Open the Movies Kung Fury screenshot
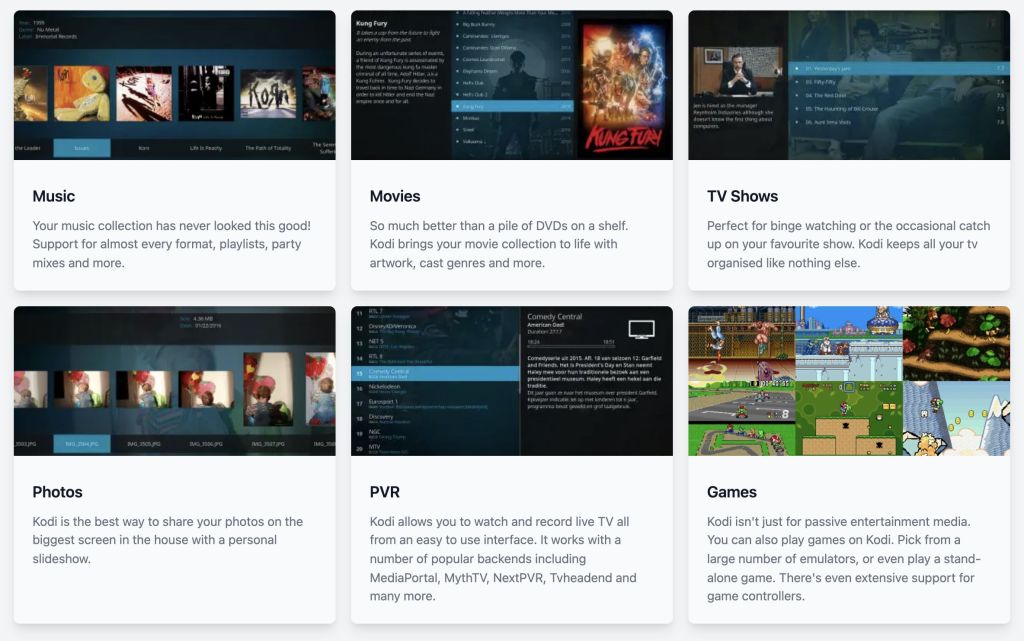This screenshot has height=641, width=1024. (511, 85)
